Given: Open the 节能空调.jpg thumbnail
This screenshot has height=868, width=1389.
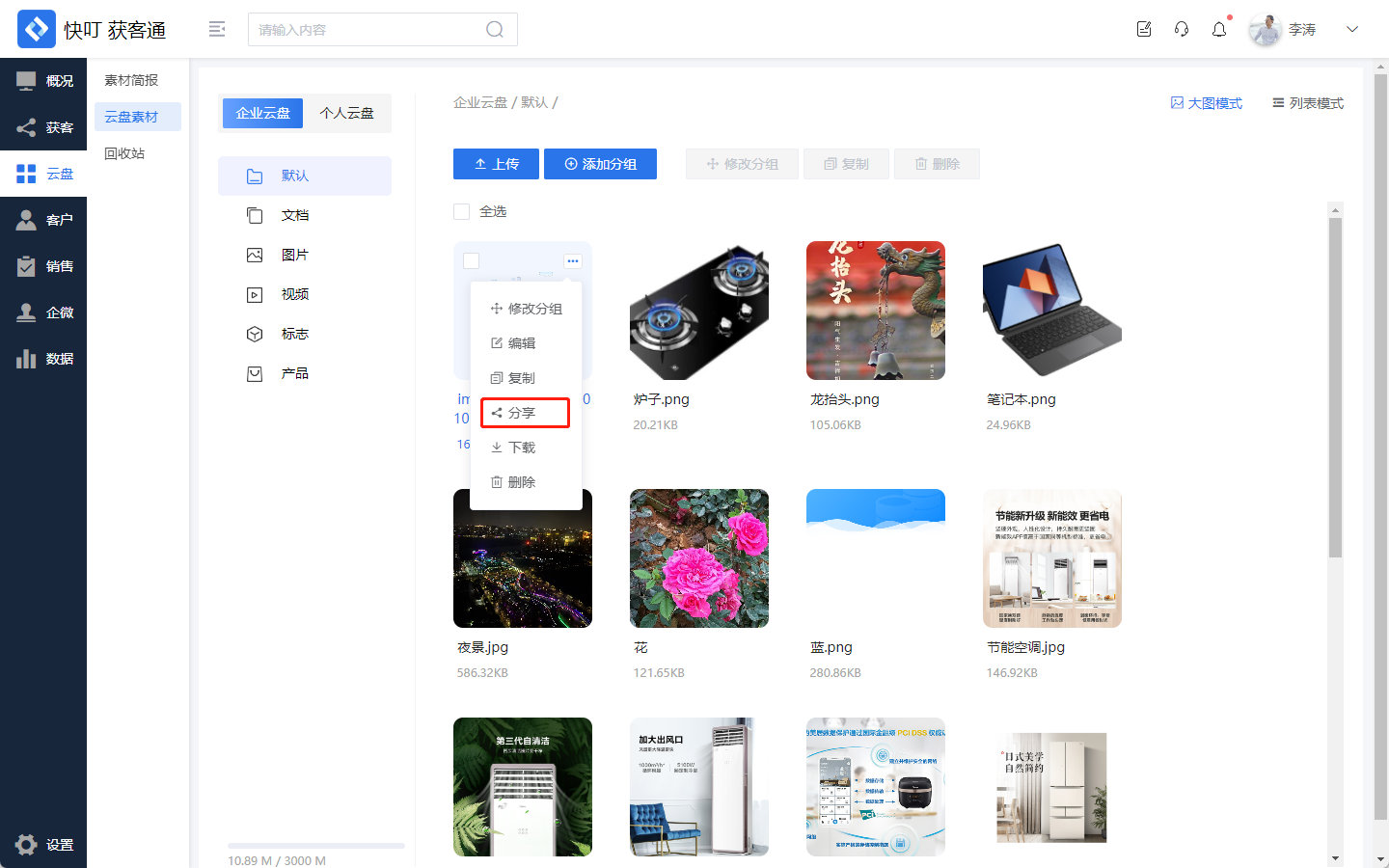Looking at the screenshot, I should pyautogui.click(x=1052, y=558).
